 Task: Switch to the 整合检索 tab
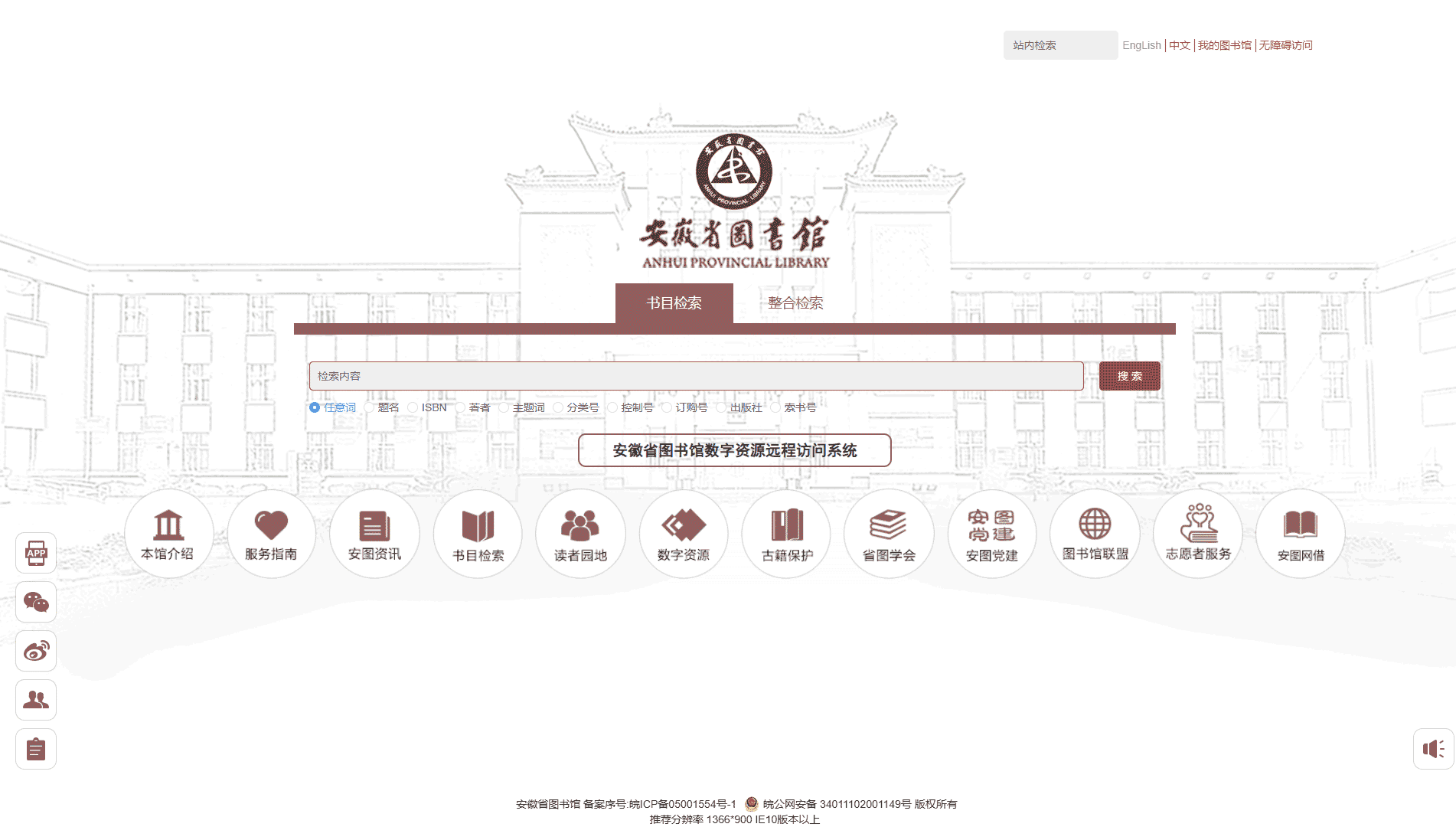click(x=795, y=303)
